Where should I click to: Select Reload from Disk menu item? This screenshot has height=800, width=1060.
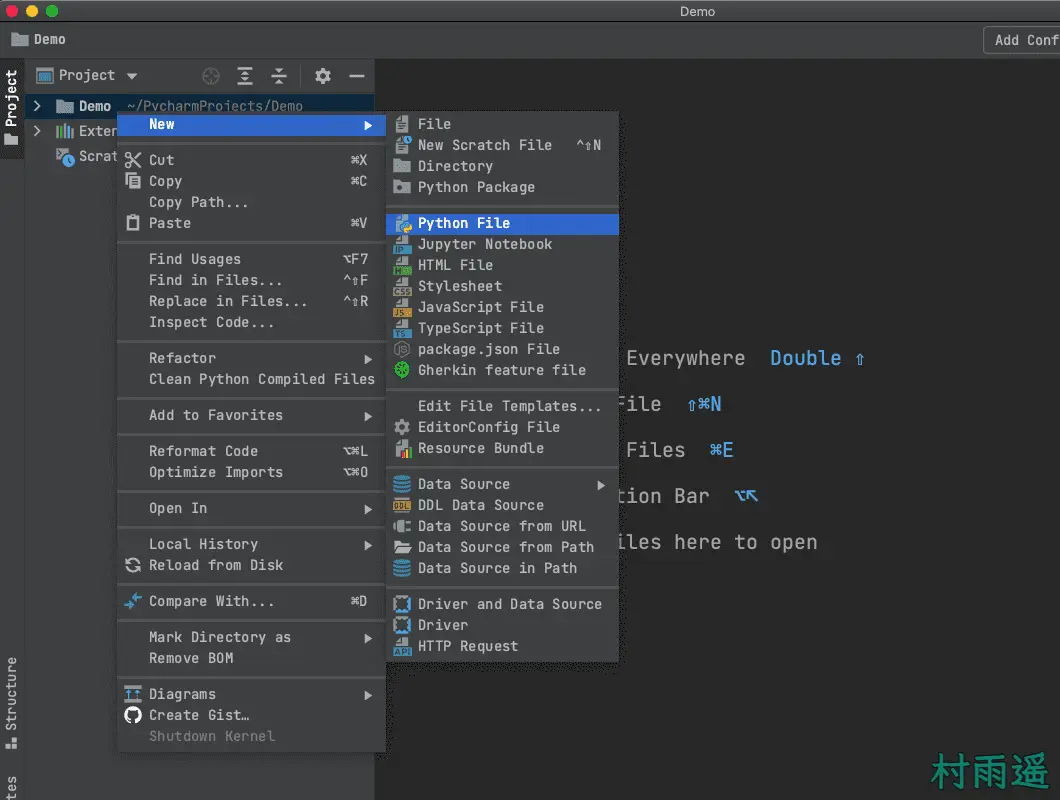[215, 565]
